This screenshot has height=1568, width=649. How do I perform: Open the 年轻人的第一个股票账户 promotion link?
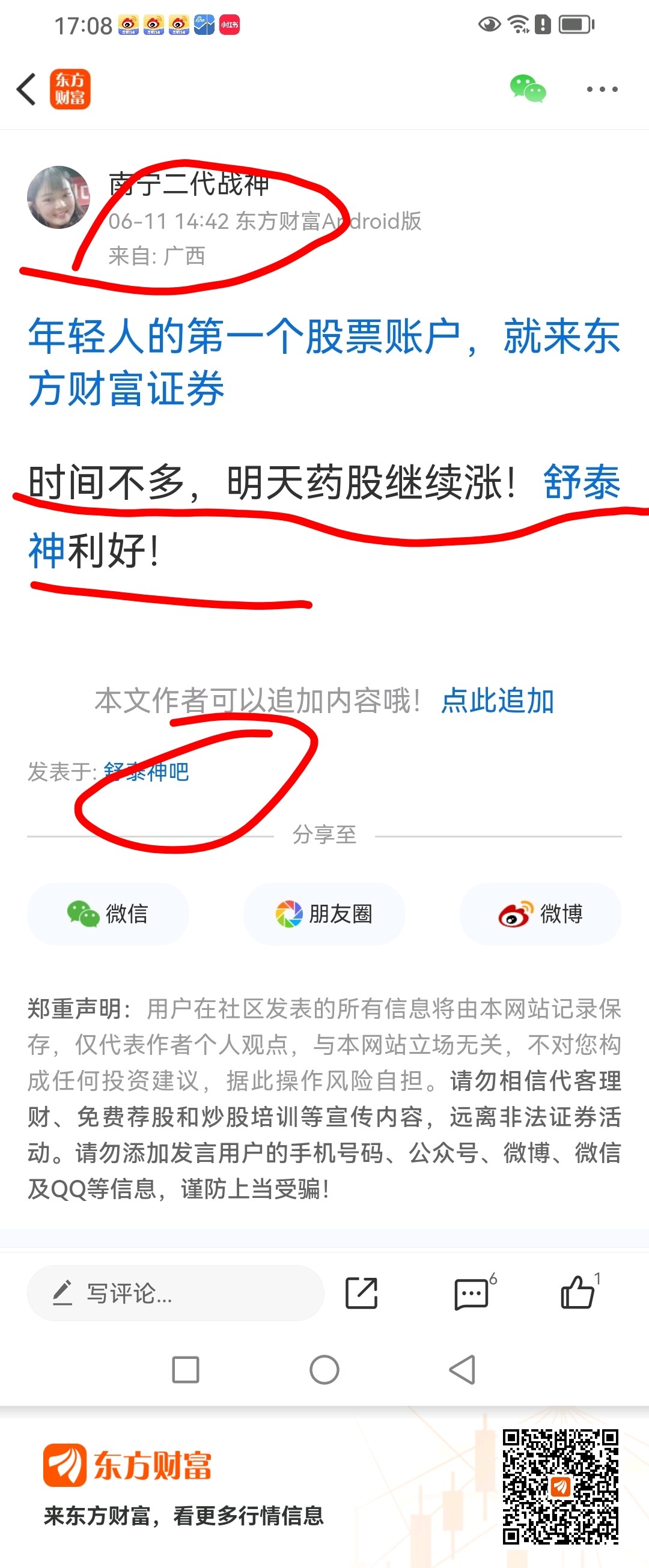pos(324,362)
